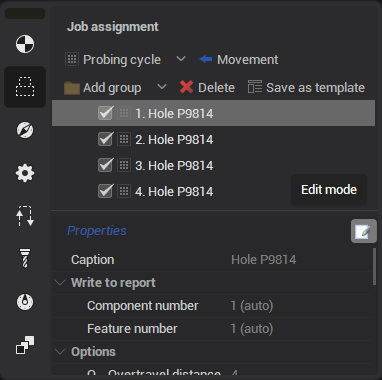382x380 pixels.
Task: Click the Delete button
Action: point(207,88)
